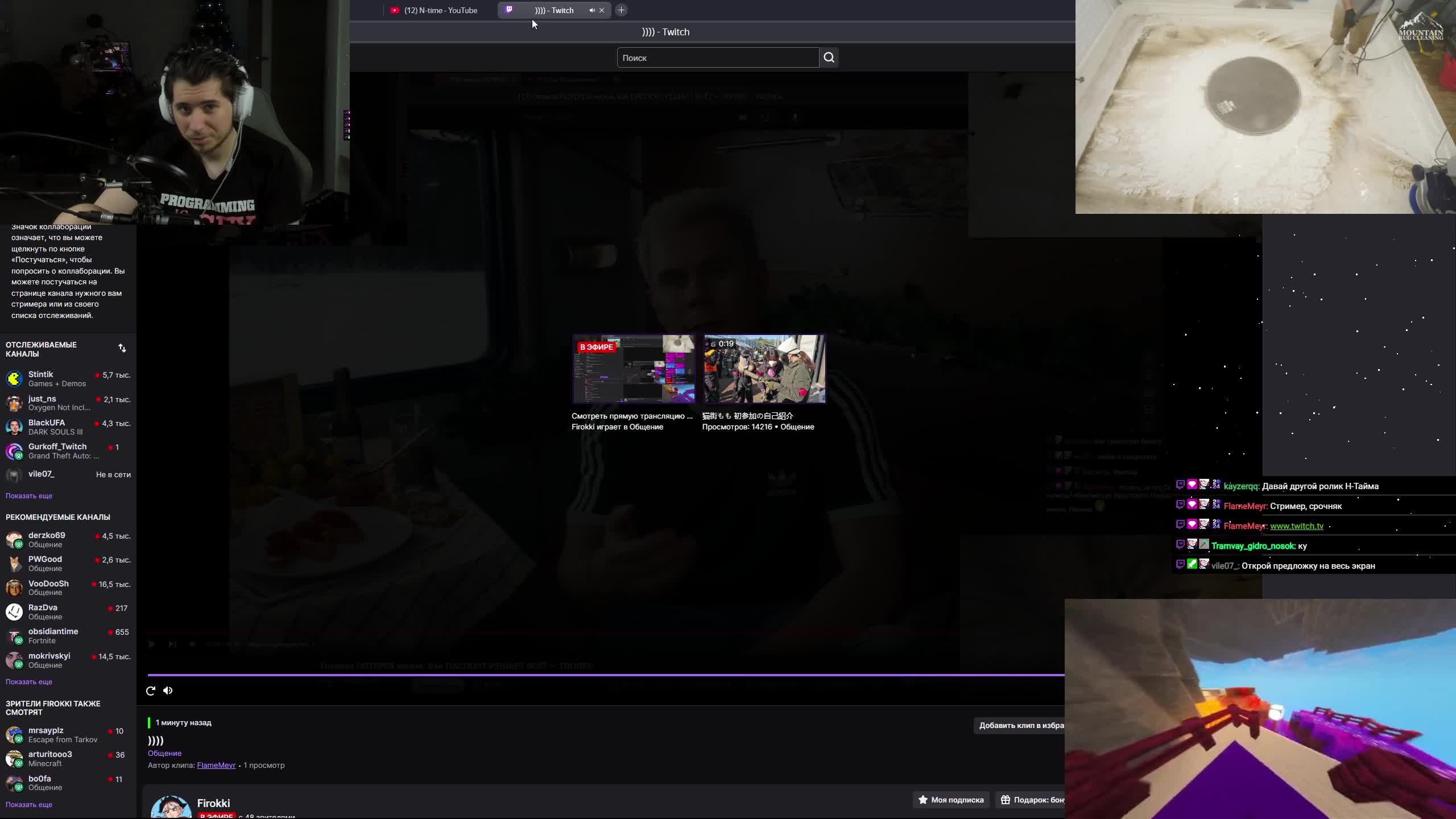
Task: Click the purple clip progress bar
Action: (606, 675)
